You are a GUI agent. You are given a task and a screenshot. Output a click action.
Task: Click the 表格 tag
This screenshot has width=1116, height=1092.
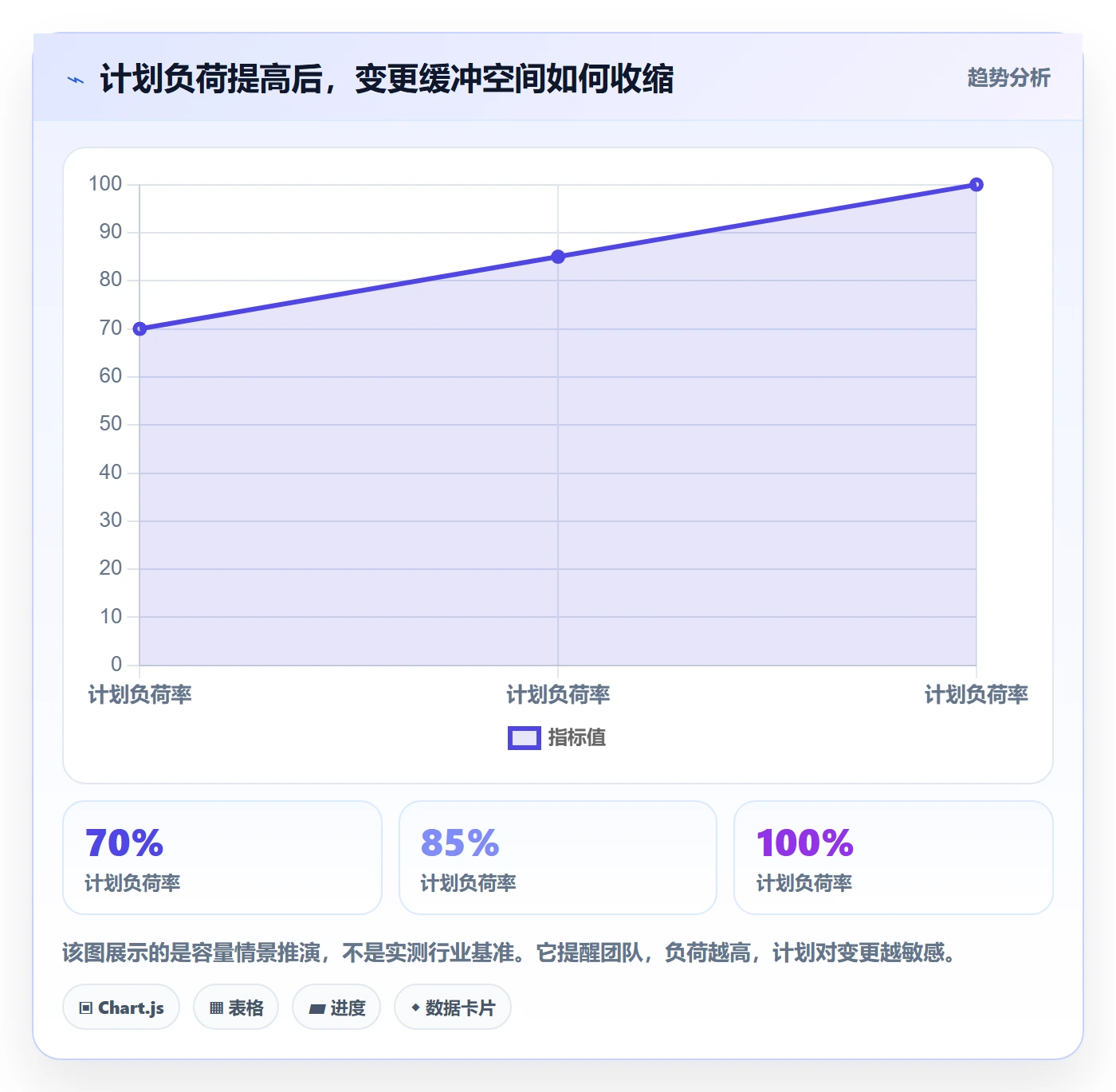236,1008
